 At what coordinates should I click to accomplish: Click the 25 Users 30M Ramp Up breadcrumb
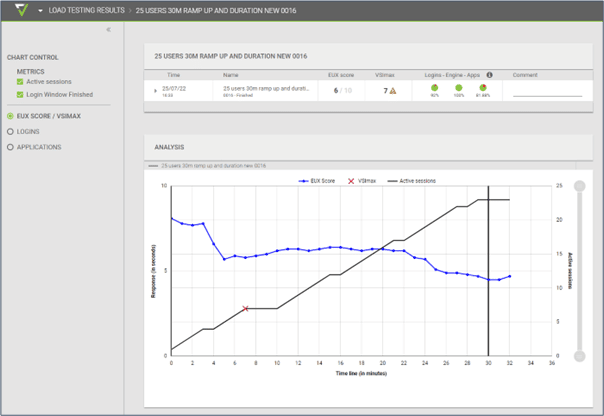tap(216, 10)
